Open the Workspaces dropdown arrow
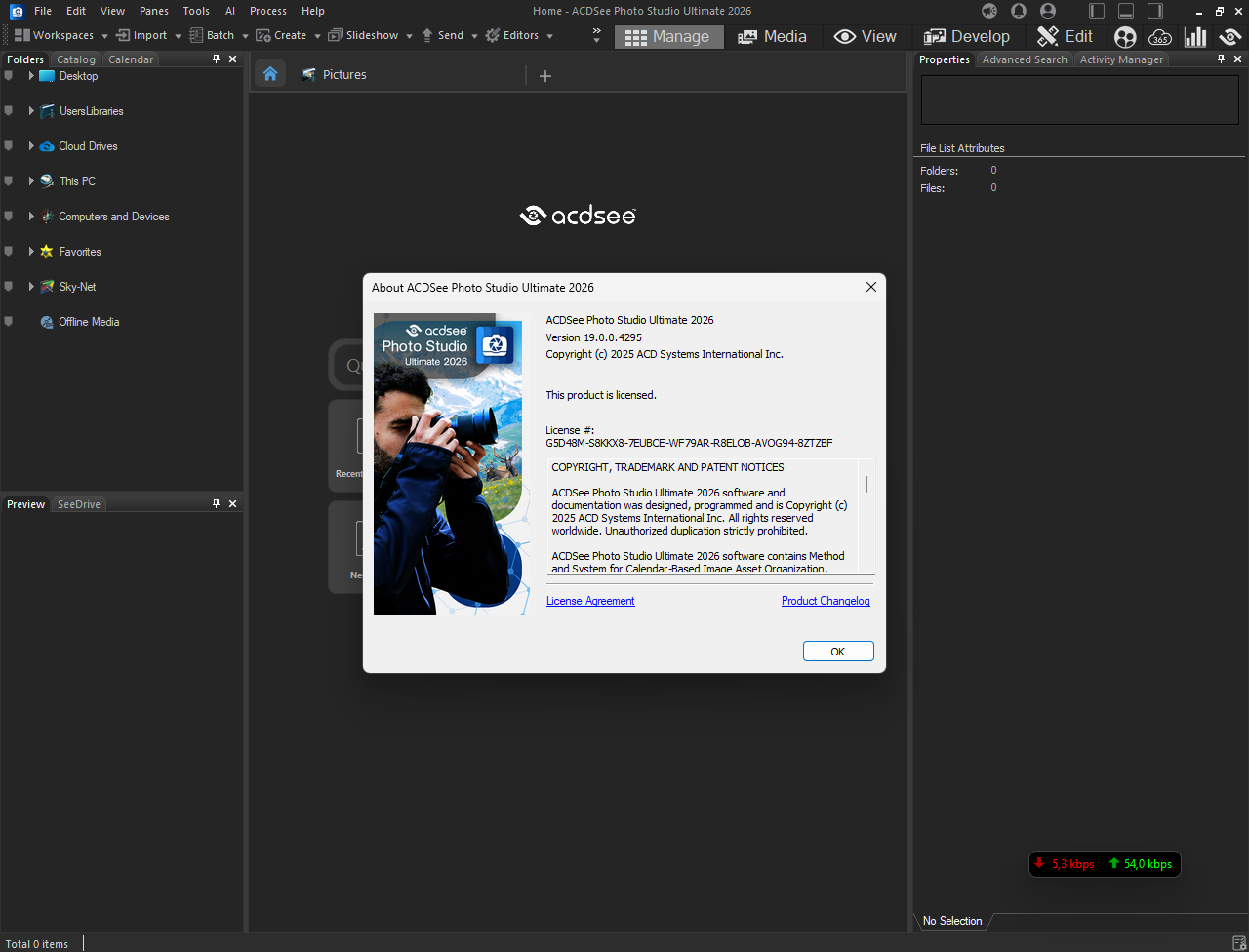1249x952 pixels. 104,36
